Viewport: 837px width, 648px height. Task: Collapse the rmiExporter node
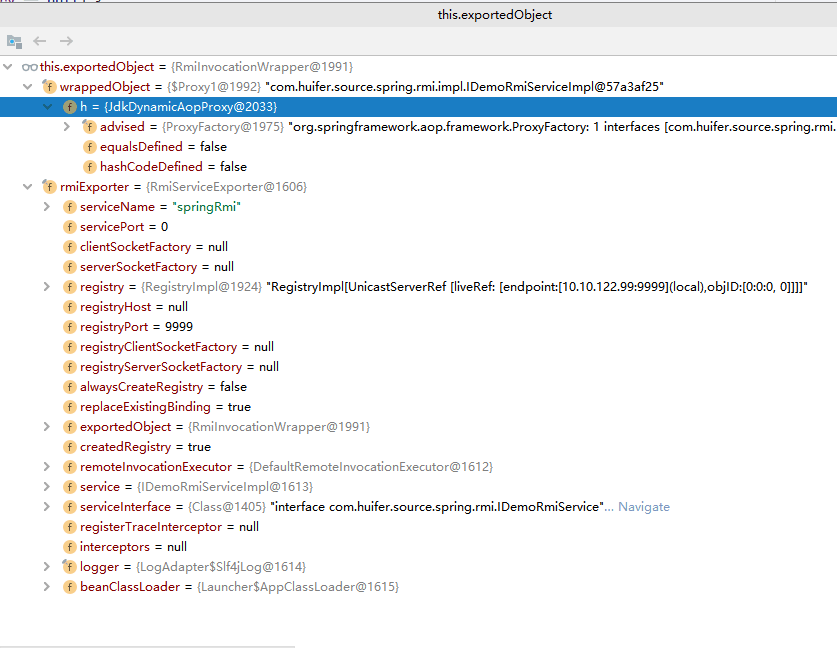[28, 187]
